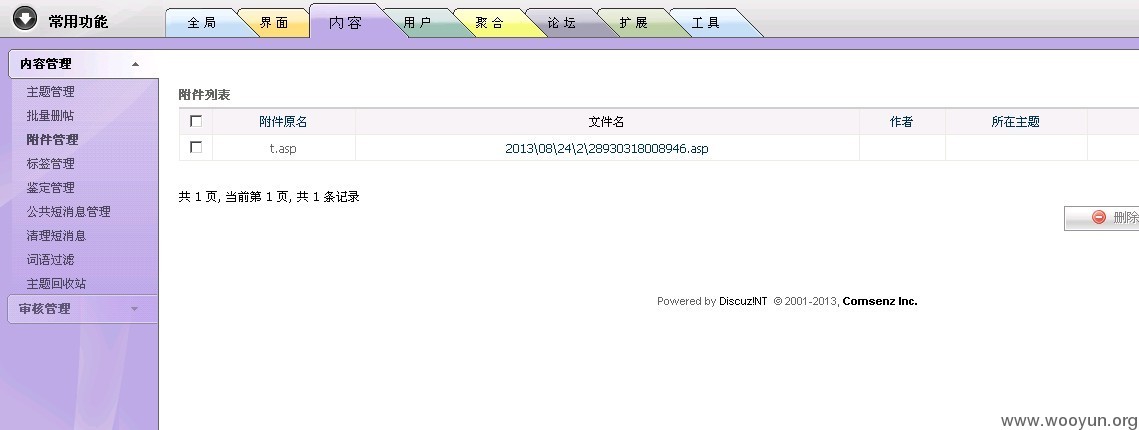The width and height of the screenshot is (1139, 430).
Task: Open the Comsenz Inc. footer link
Action: 880,301
